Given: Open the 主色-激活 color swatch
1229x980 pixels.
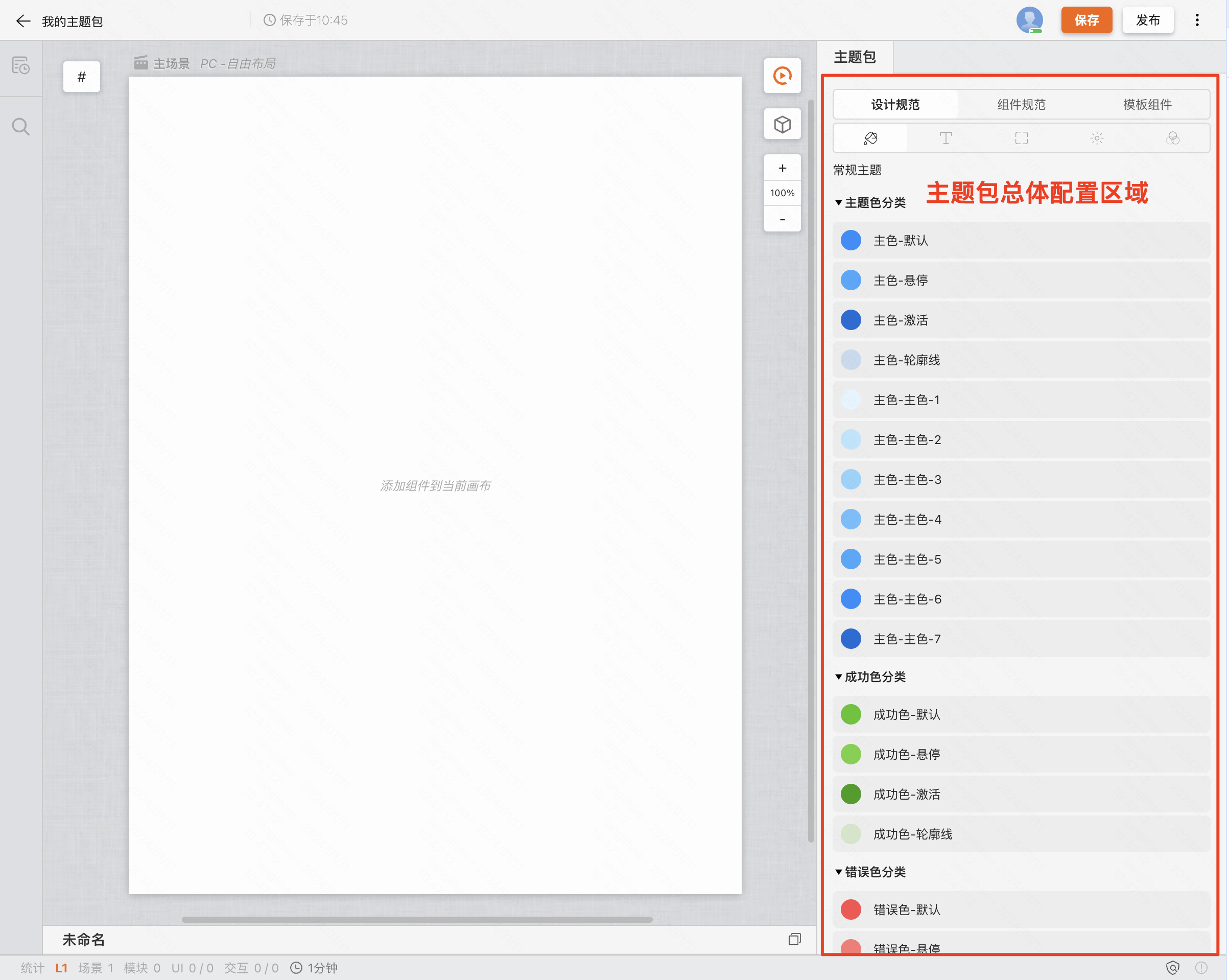Looking at the screenshot, I should (851, 320).
